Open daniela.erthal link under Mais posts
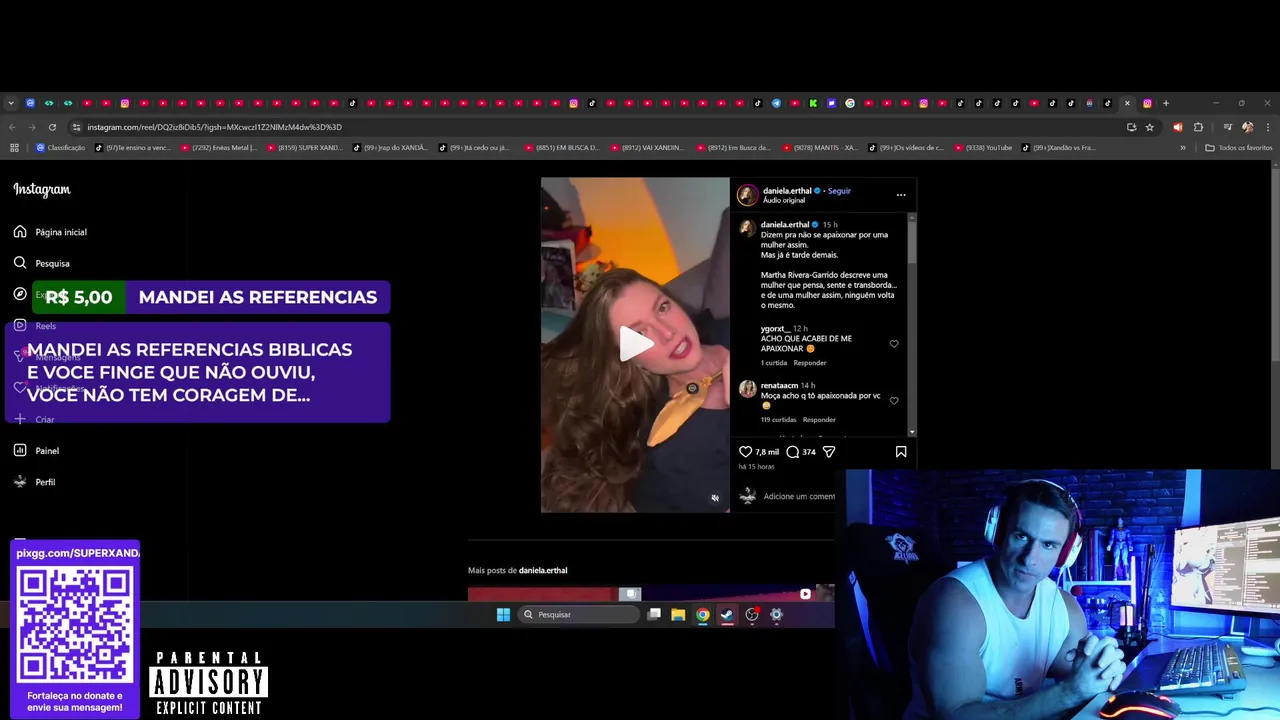Screen dimensions: 1280x720 click(x=543, y=570)
